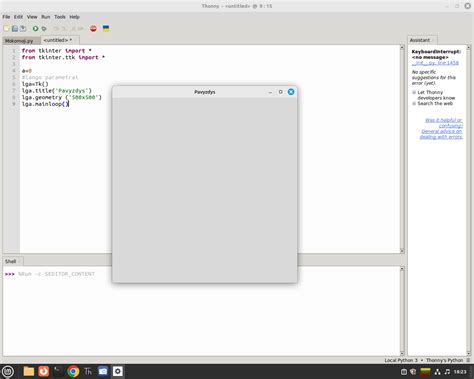
Task: Click code line lga.title('Pavyzdys')
Action: point(56,91)
